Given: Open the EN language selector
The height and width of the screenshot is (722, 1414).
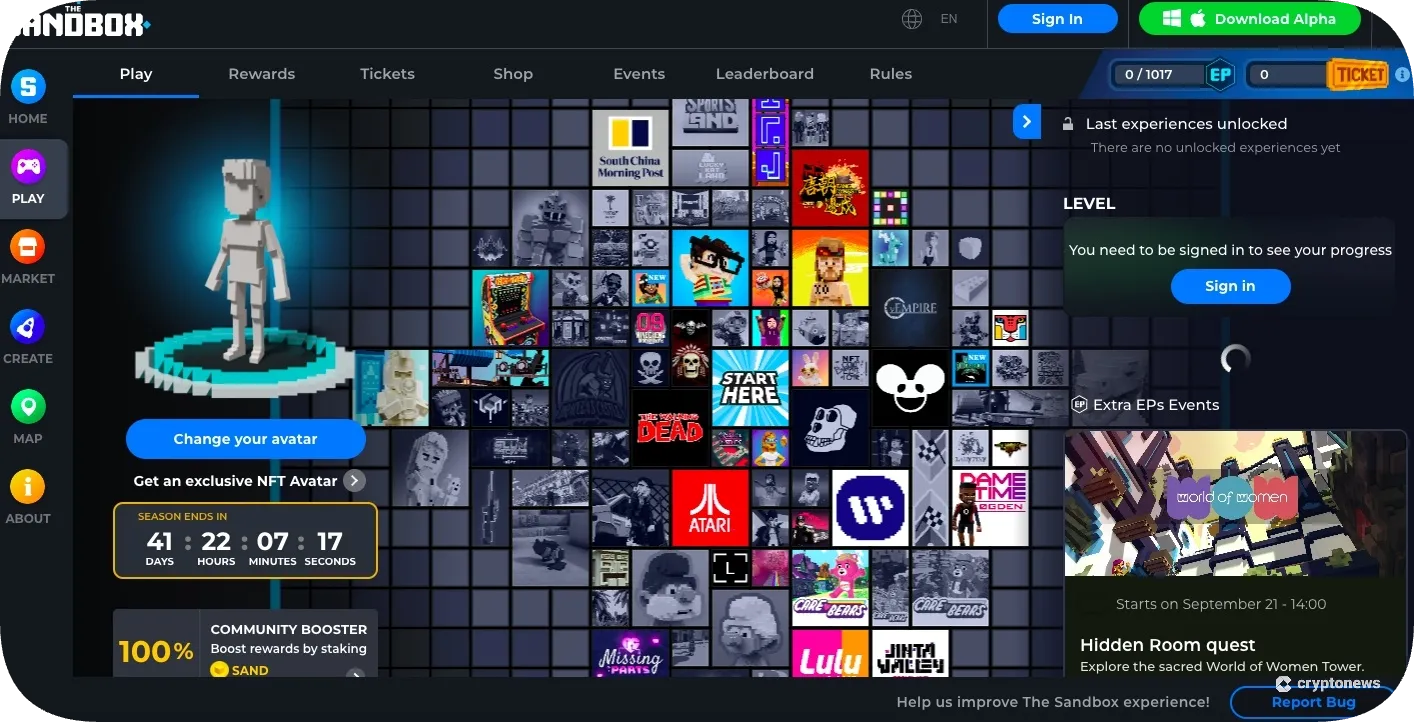Looking at the screenshot, I should coord(948,19).
